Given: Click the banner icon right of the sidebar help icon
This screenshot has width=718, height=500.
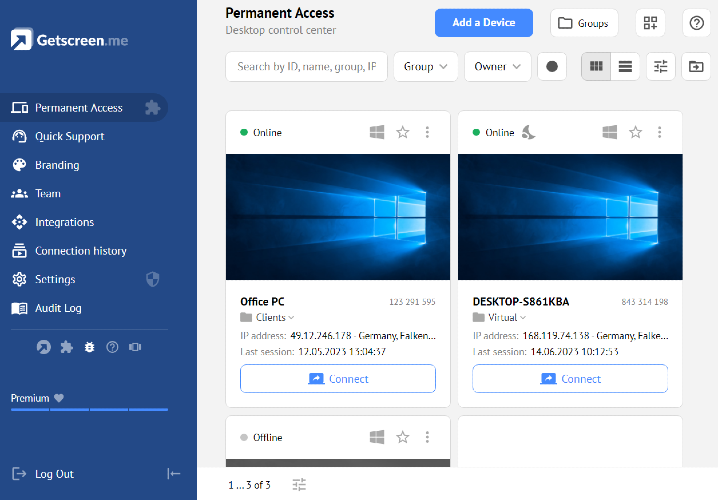Looking at the screenshot, I should click(x=135, y=347).
